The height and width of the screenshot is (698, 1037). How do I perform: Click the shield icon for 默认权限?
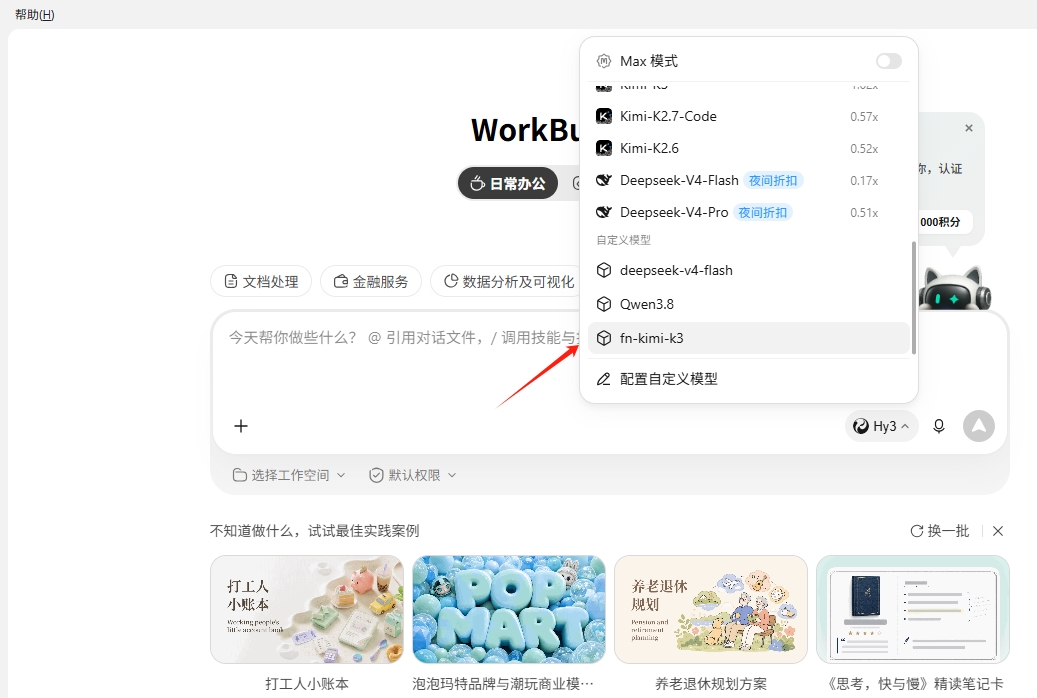376,475
